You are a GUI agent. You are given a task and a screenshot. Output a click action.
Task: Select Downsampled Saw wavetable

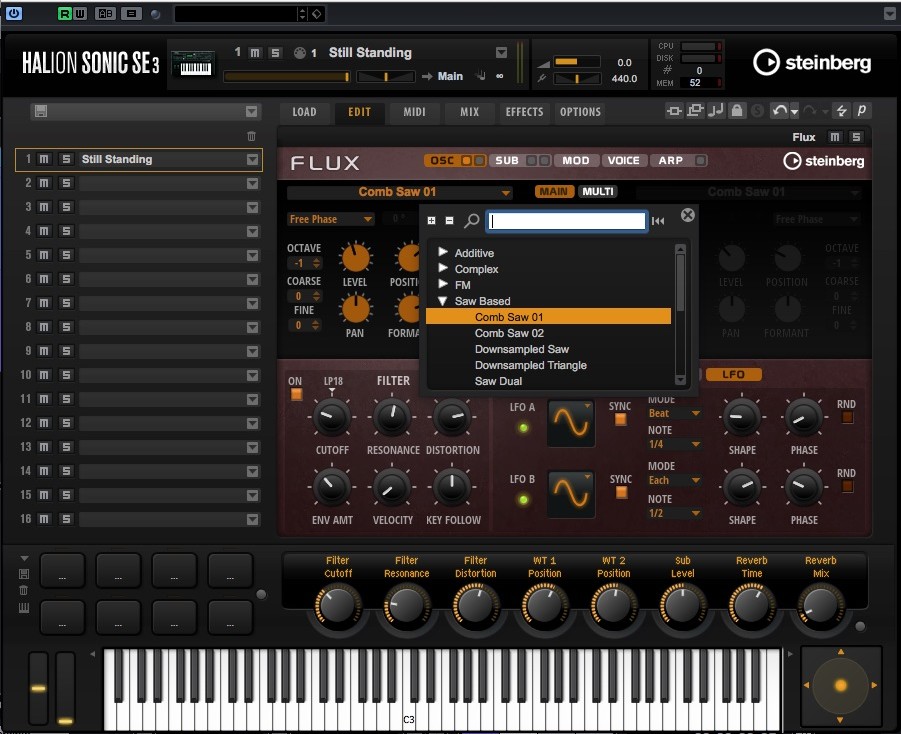[521, 349]
